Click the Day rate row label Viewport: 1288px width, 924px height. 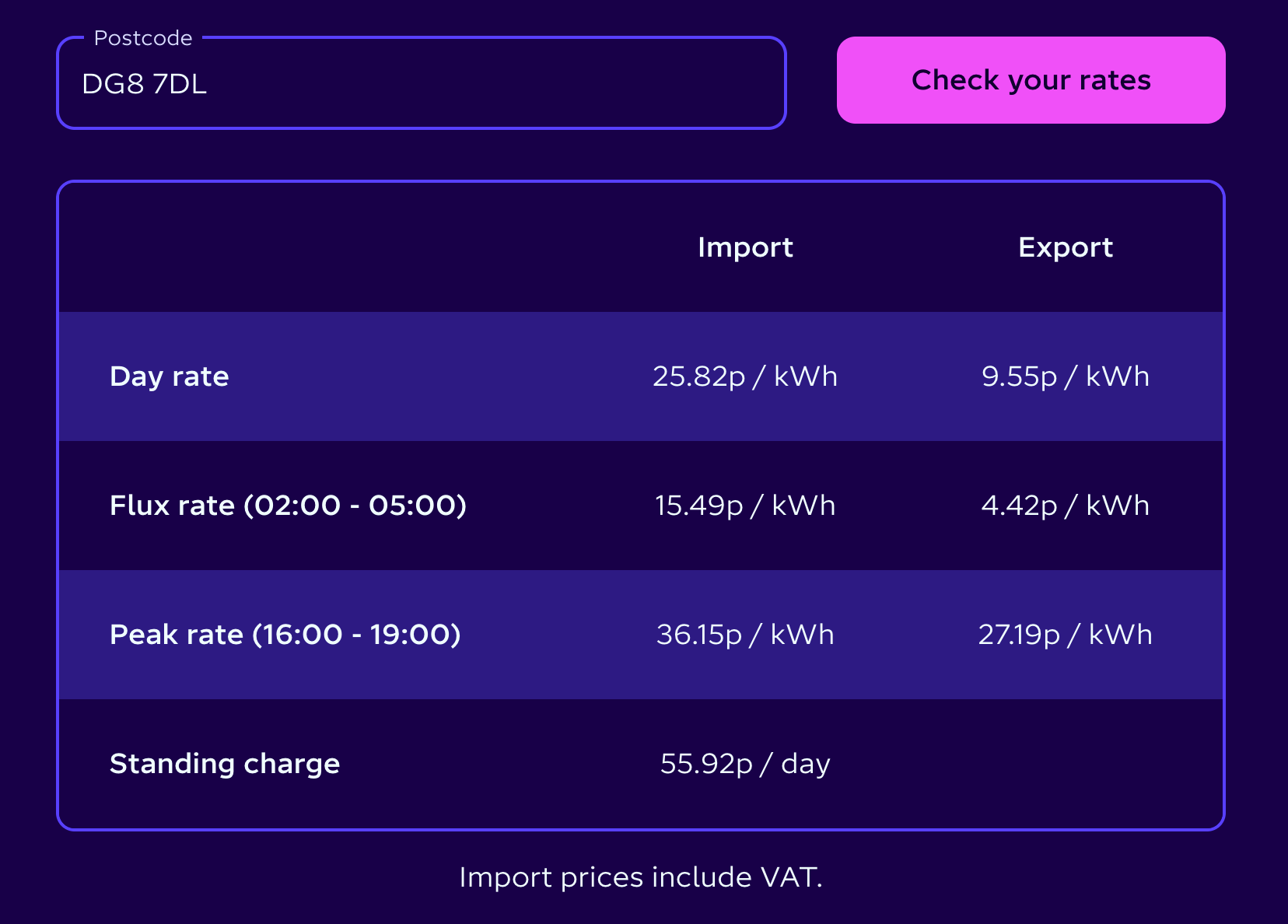pyautogui.click(x=170, y=376)
